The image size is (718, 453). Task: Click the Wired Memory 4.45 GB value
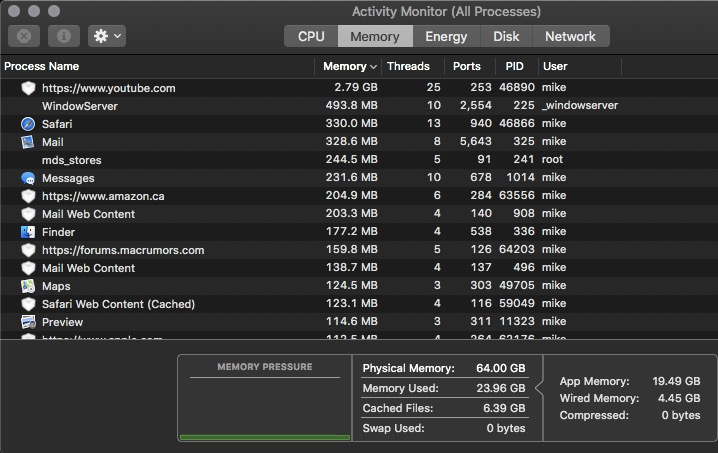(x=679, y=398)
